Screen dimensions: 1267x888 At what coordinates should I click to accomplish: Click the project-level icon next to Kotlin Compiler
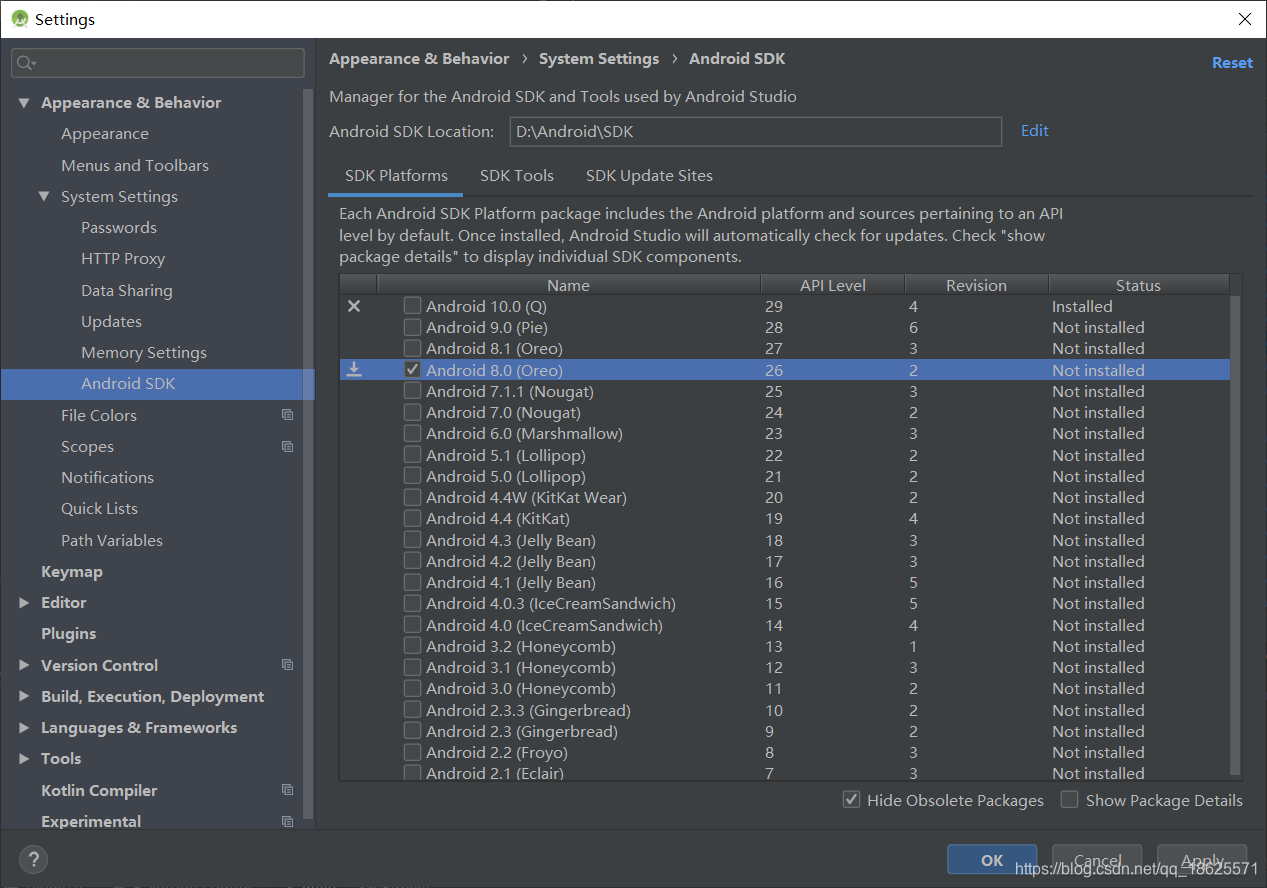click(288, 790)
